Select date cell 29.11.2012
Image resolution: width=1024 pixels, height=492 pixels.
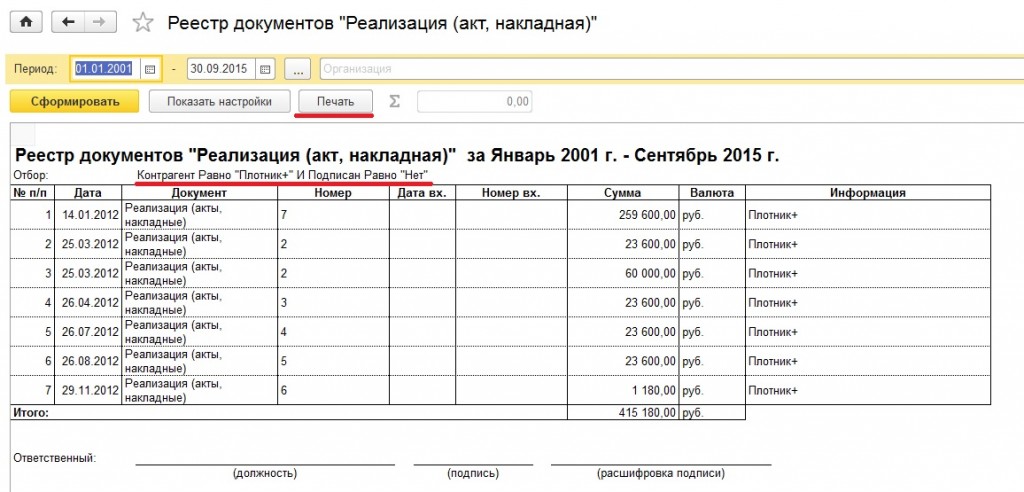coord(88,391)
